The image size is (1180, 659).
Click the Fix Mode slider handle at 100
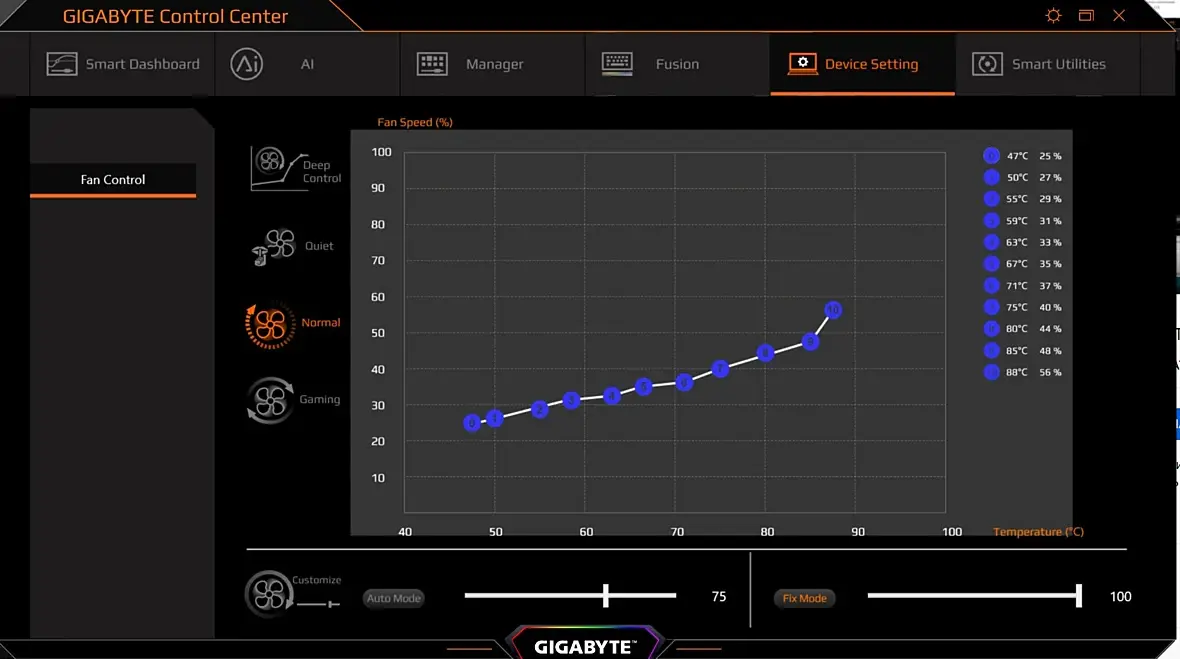1078,596
